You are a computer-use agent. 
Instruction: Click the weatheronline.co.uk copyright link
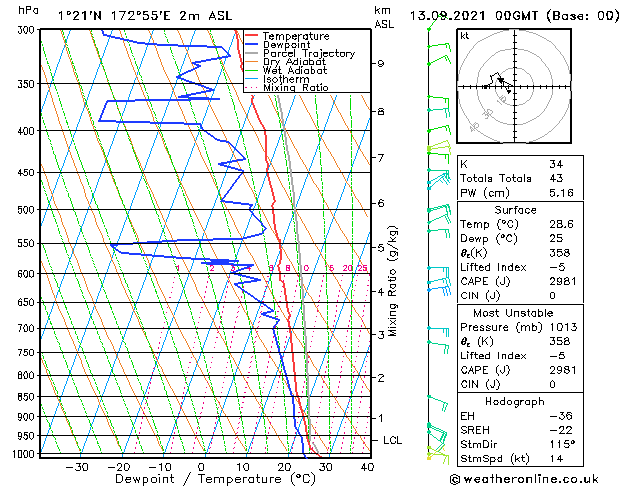click(x=524, y=479)
